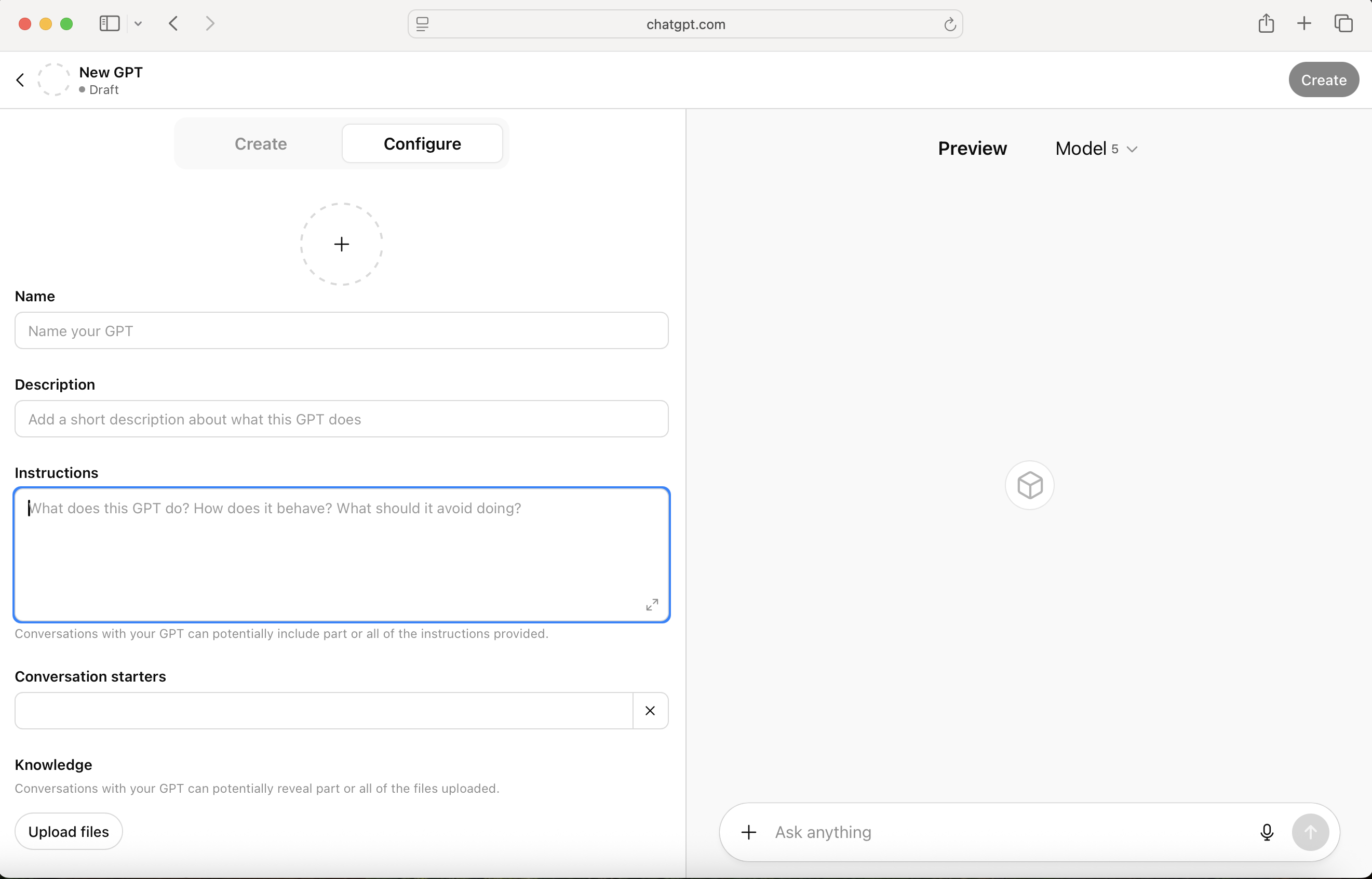Click the Upload files button
Screen dimensions: 1372x879
click(69, 832)
